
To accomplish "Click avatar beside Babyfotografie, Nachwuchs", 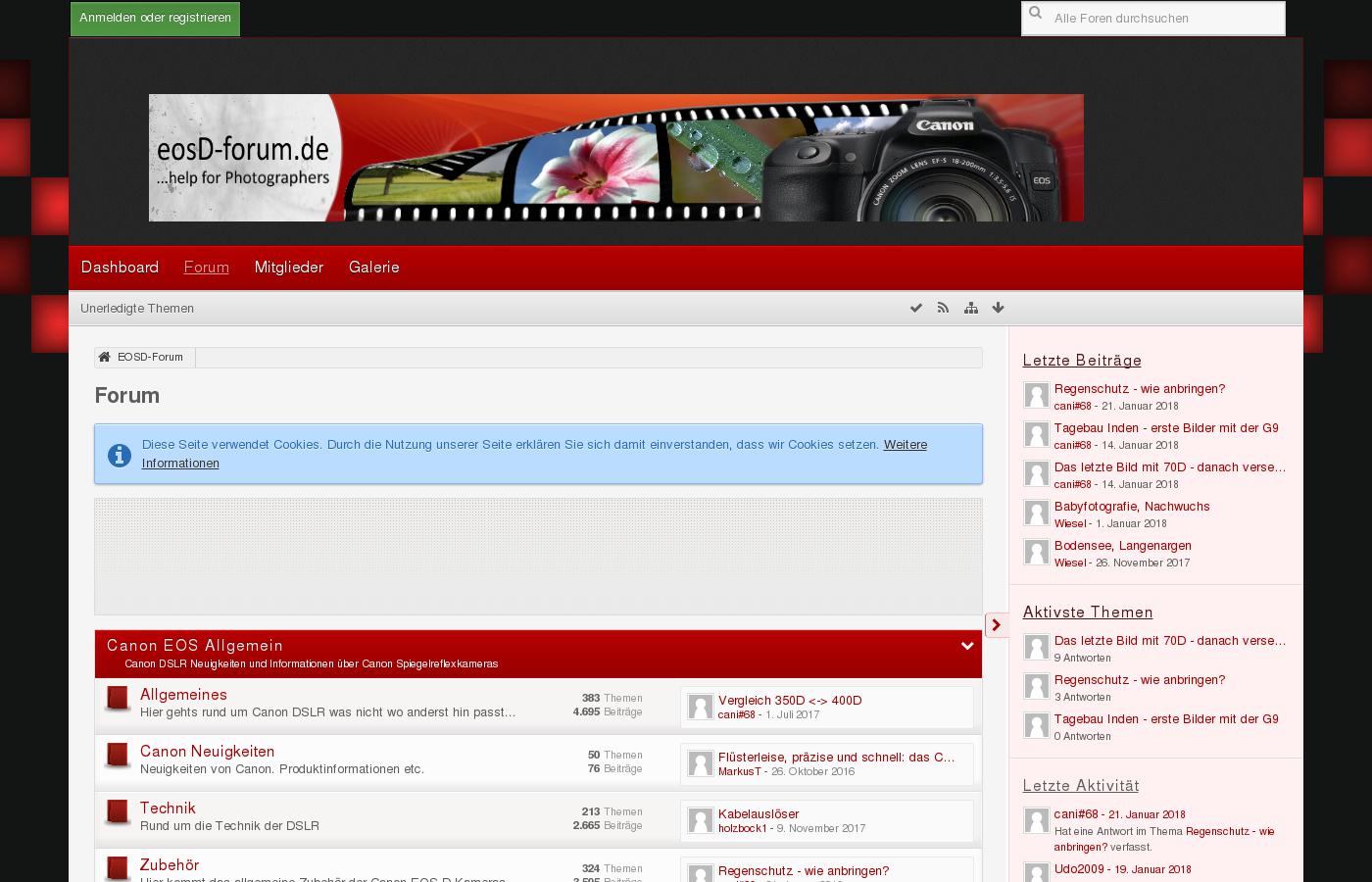I will pos(1037,513).
